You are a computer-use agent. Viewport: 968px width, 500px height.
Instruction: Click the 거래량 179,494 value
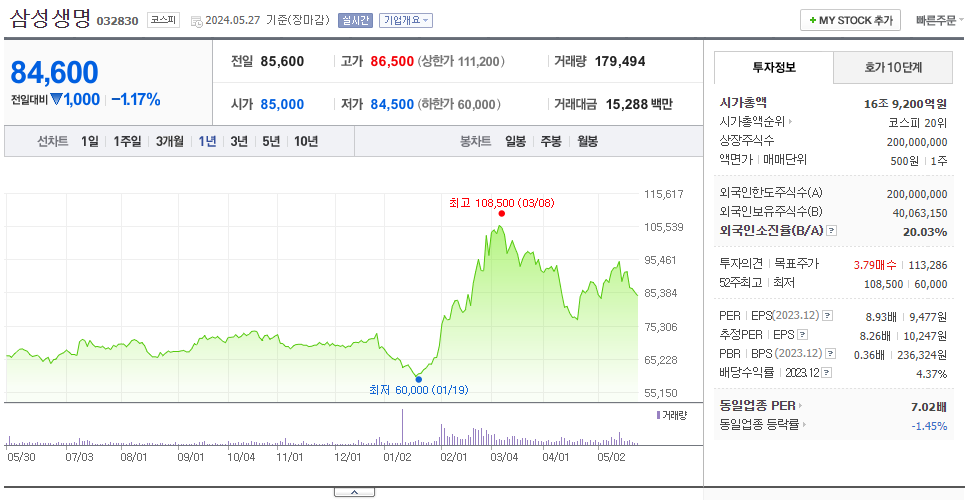(620, 62)
